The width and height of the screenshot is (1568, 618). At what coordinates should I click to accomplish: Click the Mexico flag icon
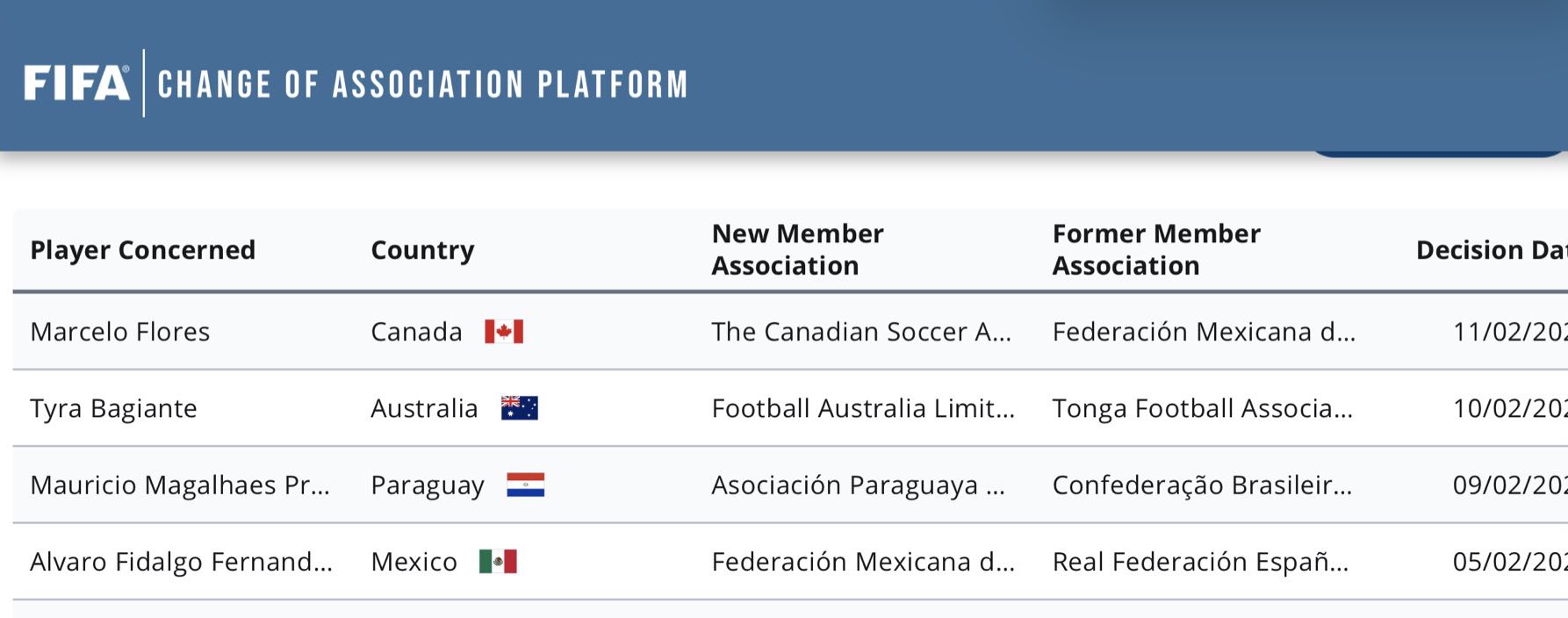[x=498, y=562]
